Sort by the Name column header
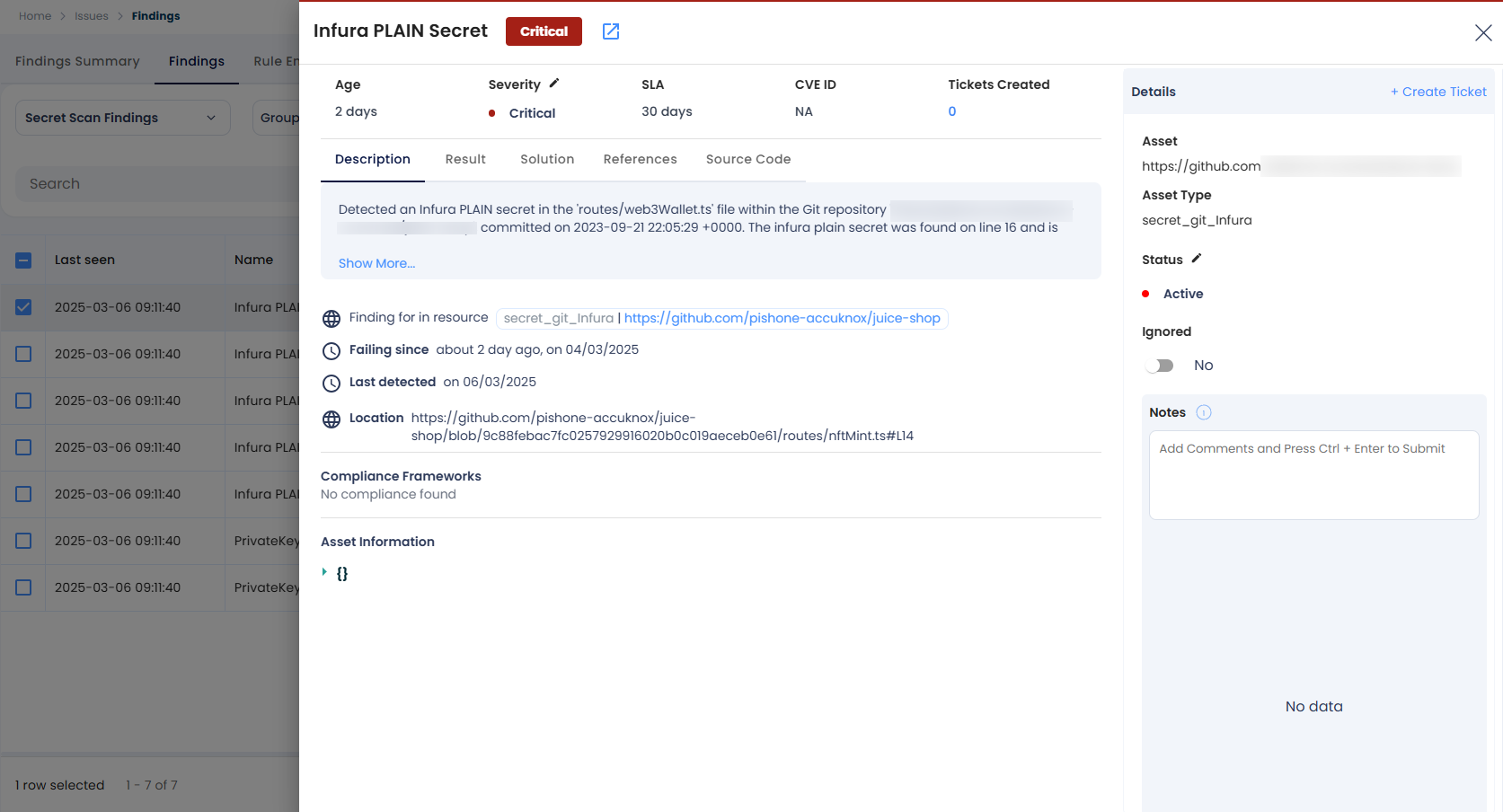1503x812 pixels. pyautogui.click(x=253, y=260)
